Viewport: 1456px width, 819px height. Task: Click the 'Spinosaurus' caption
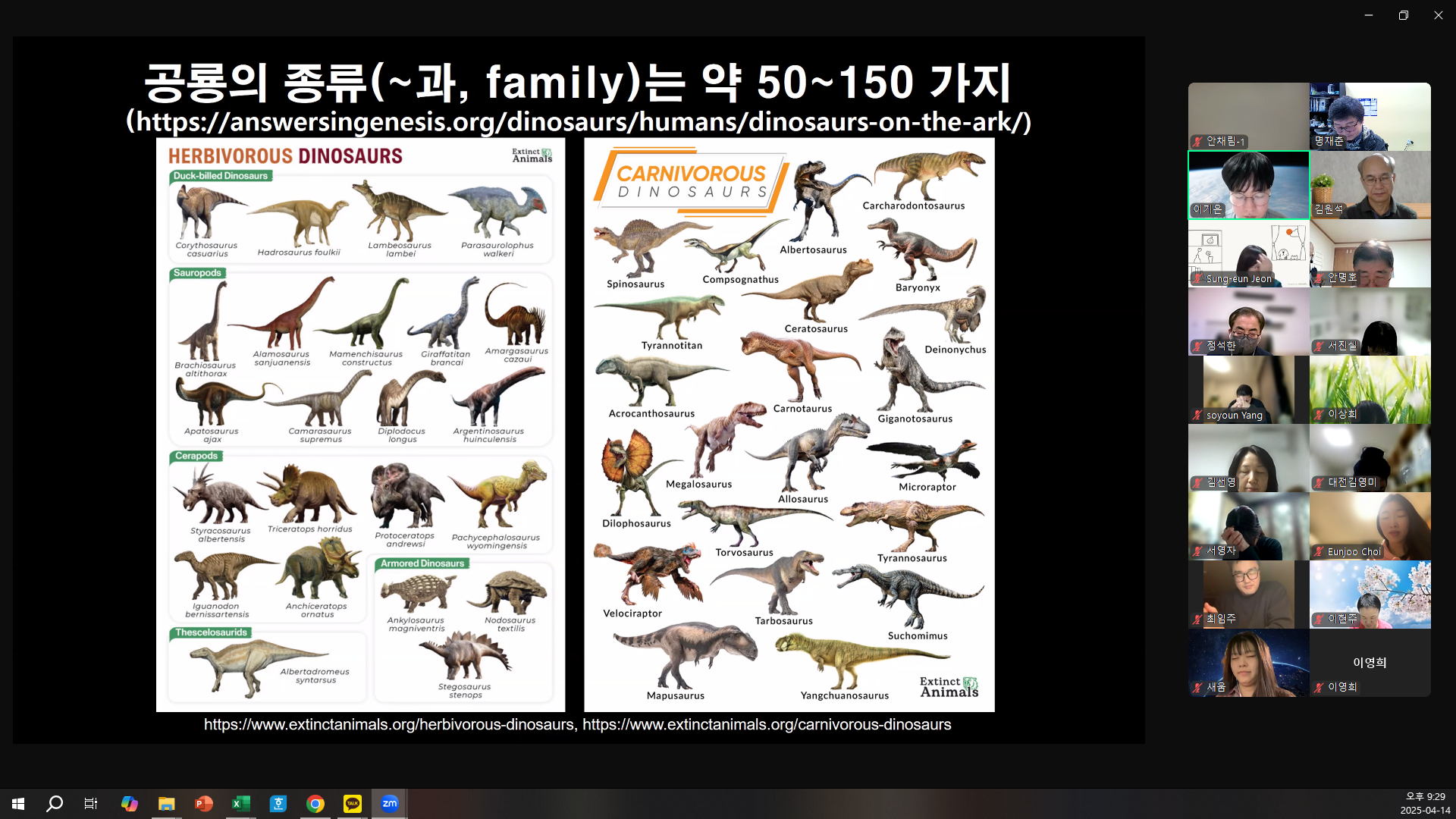(x=635, y=284)
